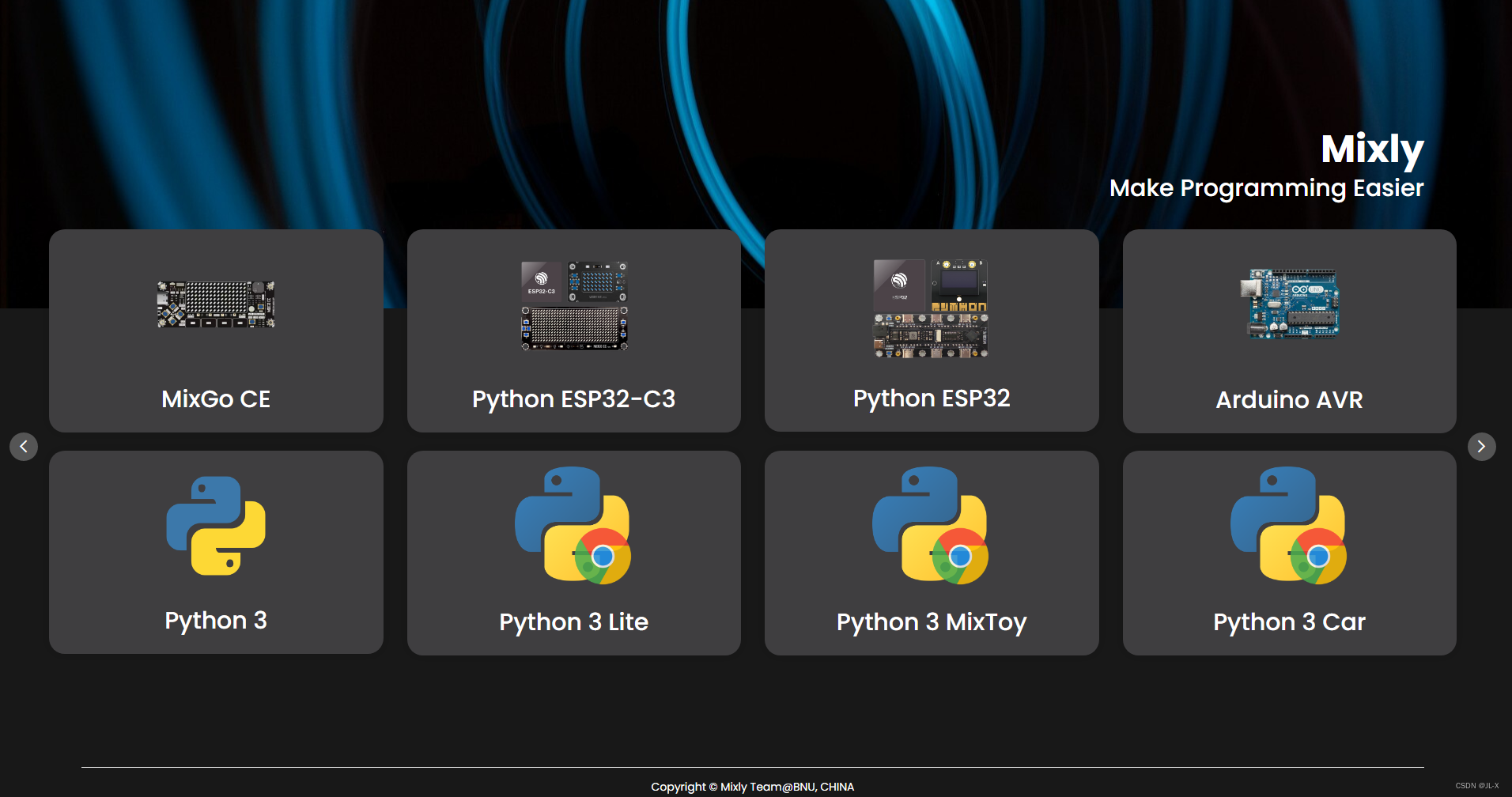This screenshot has width=1512, height=797.
Task: Select the Python 3 Car label
Action: pyautogui.click(x=1290, y=622)
